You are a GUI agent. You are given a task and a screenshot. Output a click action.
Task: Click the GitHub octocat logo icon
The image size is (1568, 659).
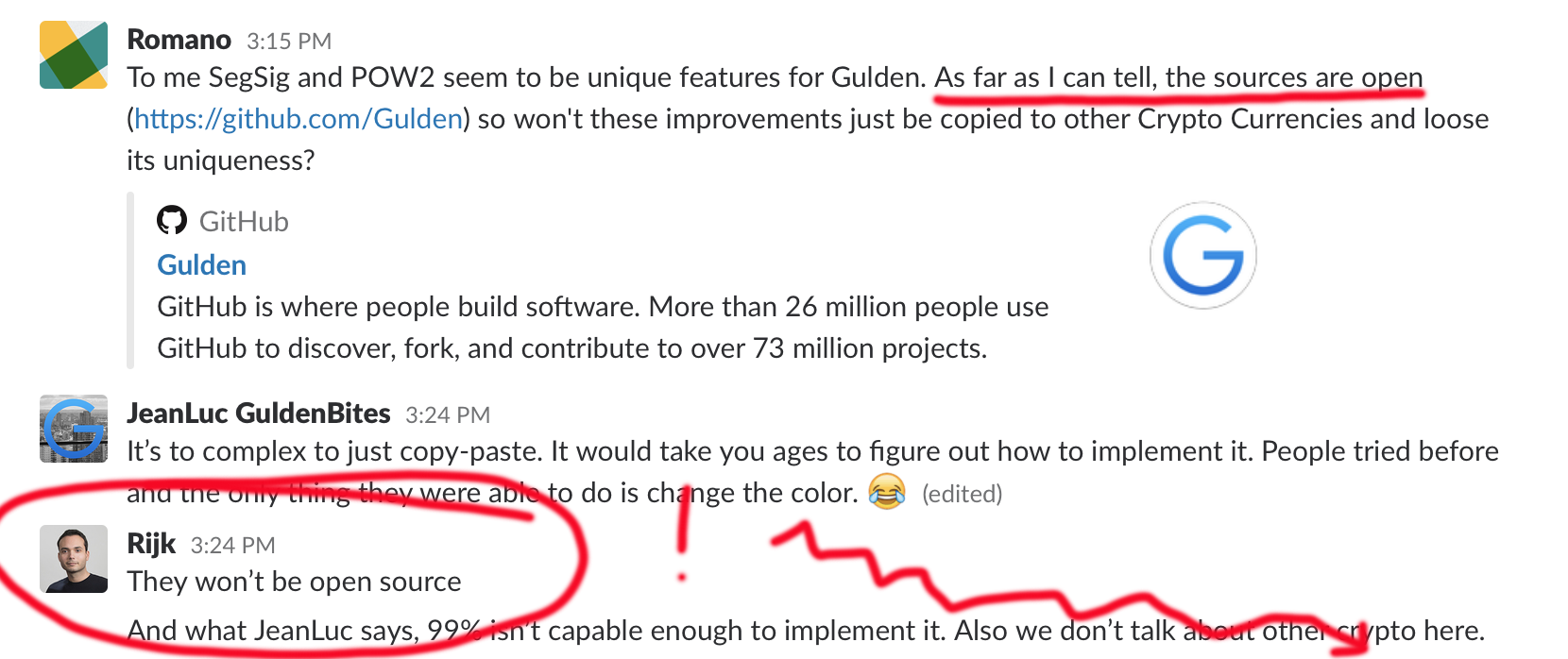click(x=172, y=220)
